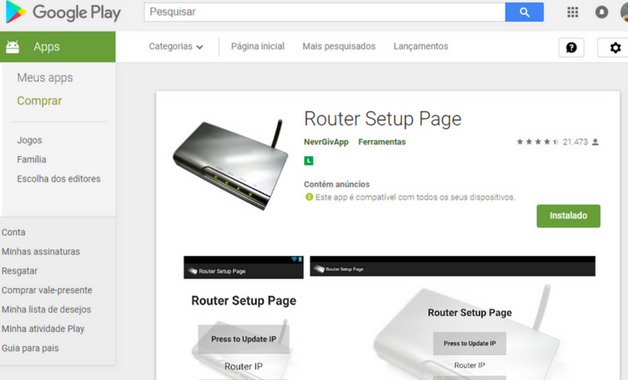Click the star rating 21.473 reviews

tap(558, 142)
